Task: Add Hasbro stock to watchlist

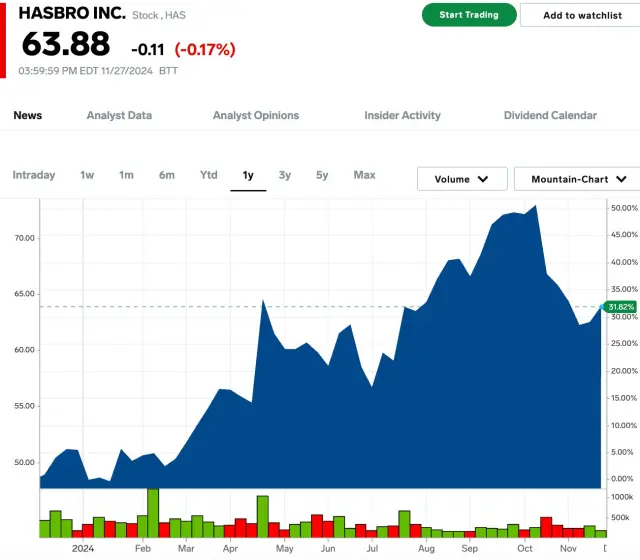Action: tap(582, 15)
